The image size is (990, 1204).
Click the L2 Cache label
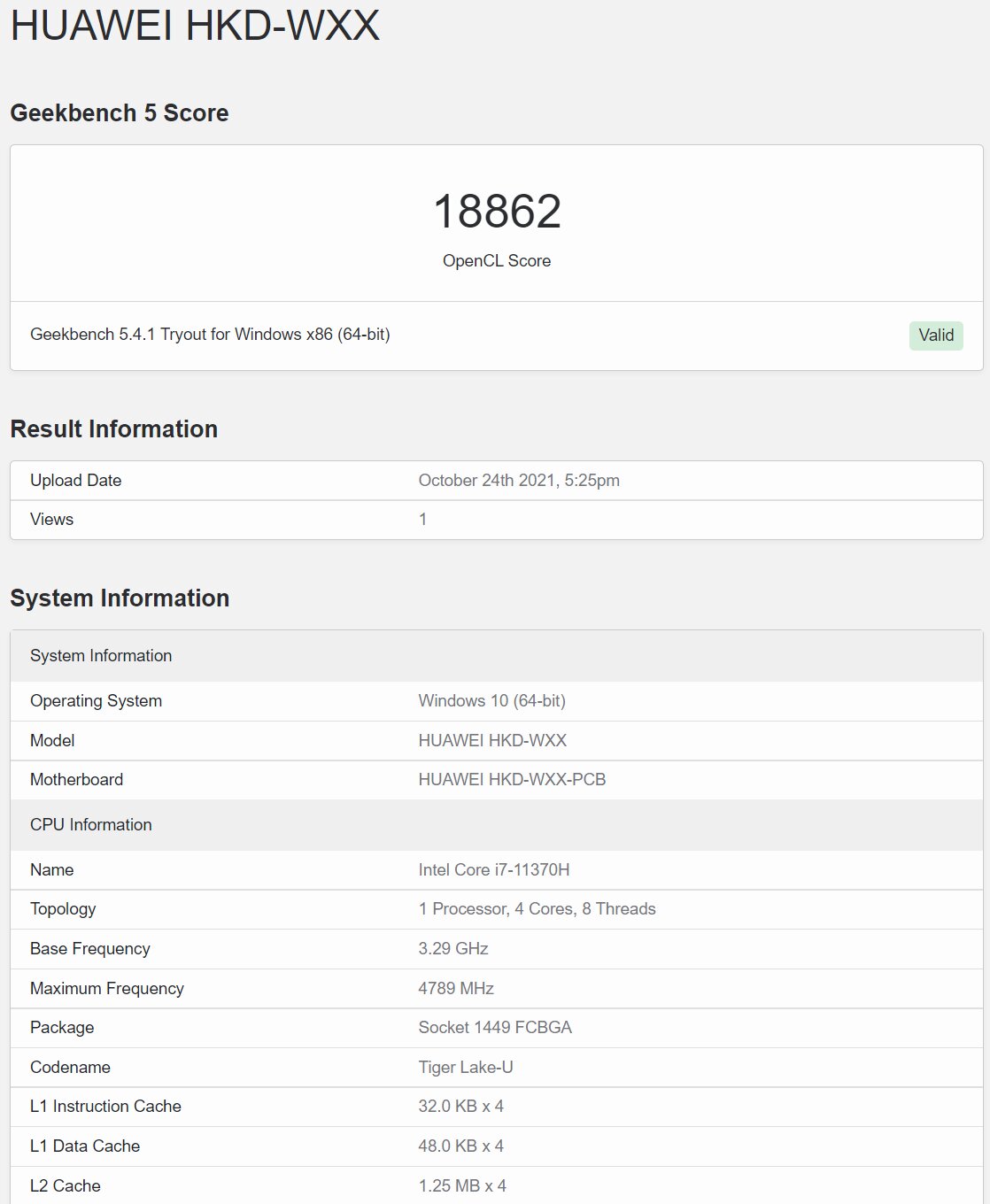[x=66, y=1185]
